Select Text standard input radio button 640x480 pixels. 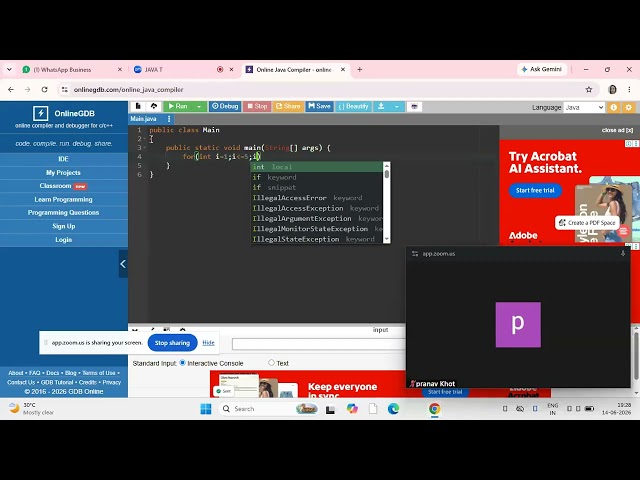pyautogui.click(x=271, y=362)
